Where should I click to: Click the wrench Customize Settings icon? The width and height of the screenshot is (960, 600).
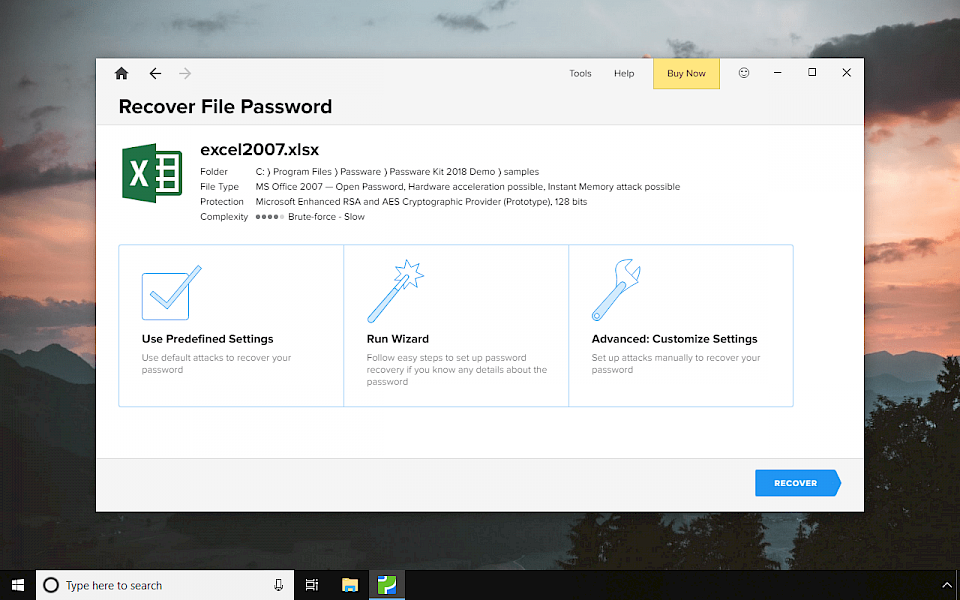point(616,290)
